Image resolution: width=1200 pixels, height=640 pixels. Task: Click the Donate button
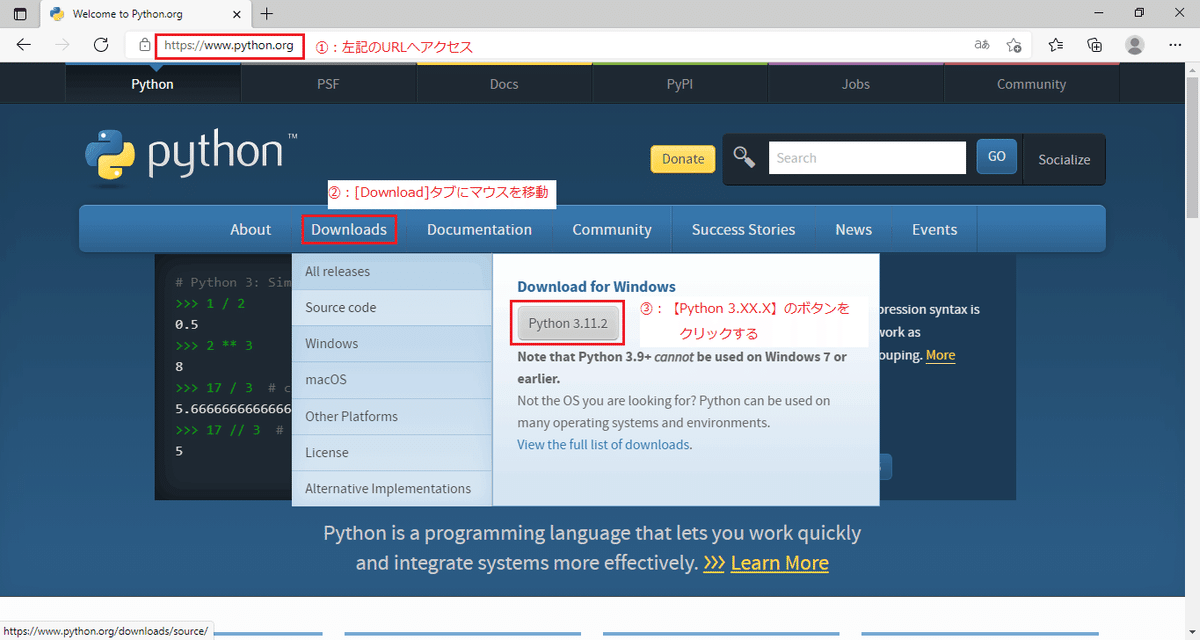pos(683,158)
